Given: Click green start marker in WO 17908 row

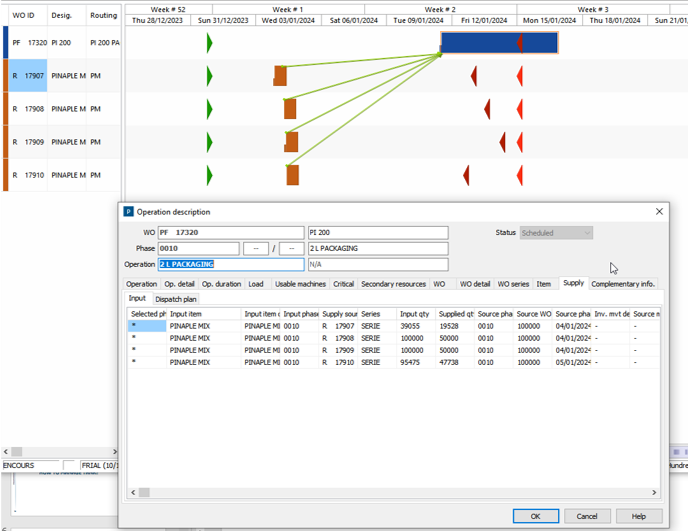Looking at the screenshot, I should 209,109.
